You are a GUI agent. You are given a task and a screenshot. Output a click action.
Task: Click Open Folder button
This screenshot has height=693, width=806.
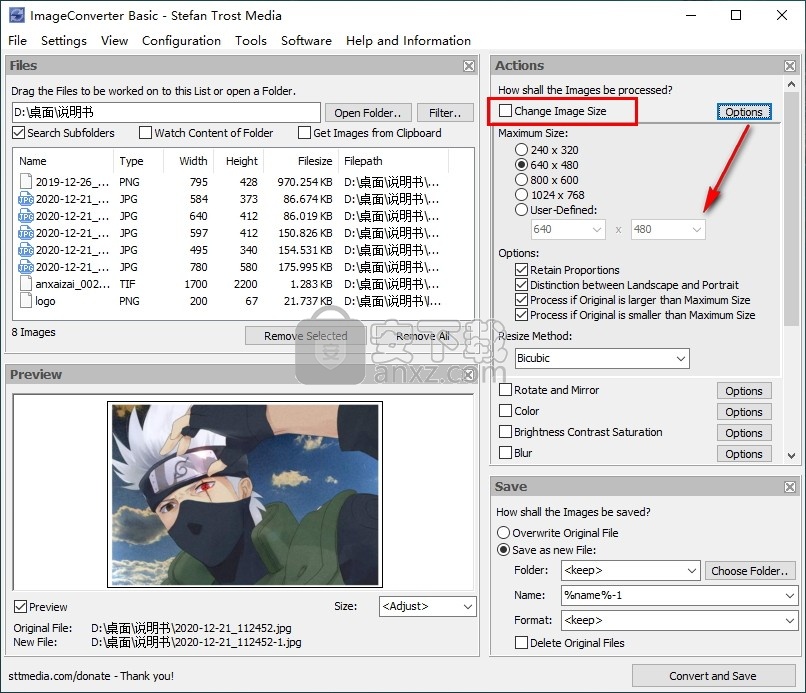click(368, 113)
